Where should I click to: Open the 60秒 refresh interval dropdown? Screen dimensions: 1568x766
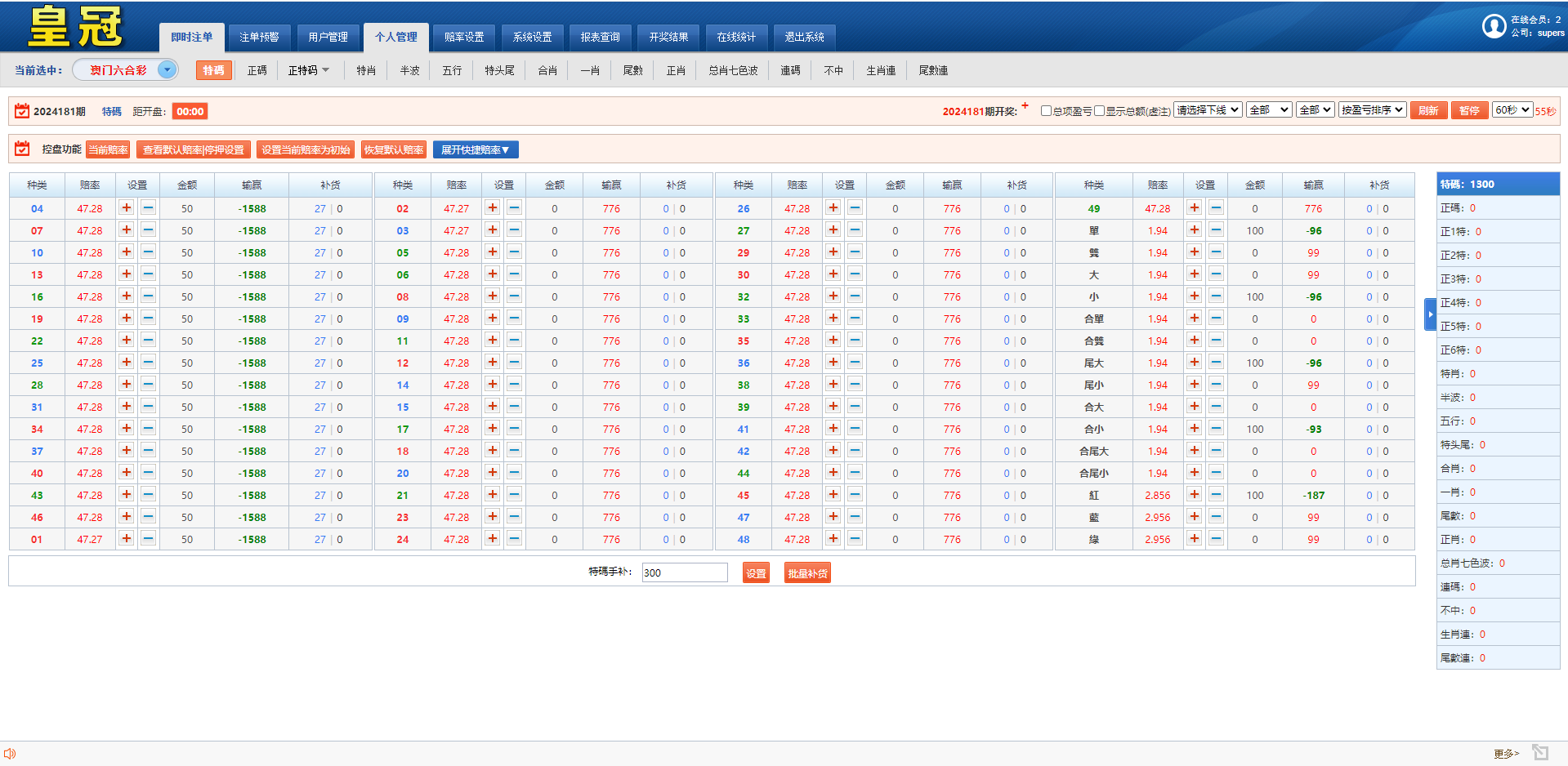tap(1512, 110)
